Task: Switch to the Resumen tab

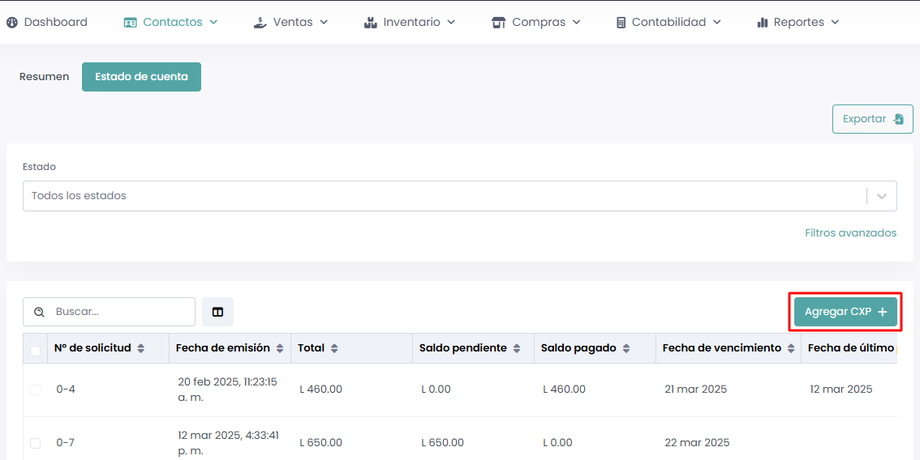Action: 44,77
